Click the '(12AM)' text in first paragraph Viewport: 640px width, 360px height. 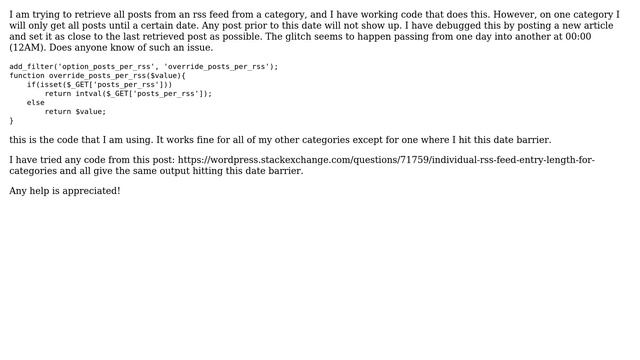[27, 48]
